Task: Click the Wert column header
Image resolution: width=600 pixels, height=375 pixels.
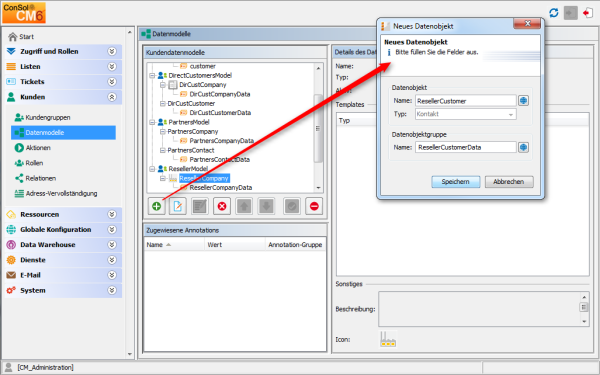Action: [235, 245]
